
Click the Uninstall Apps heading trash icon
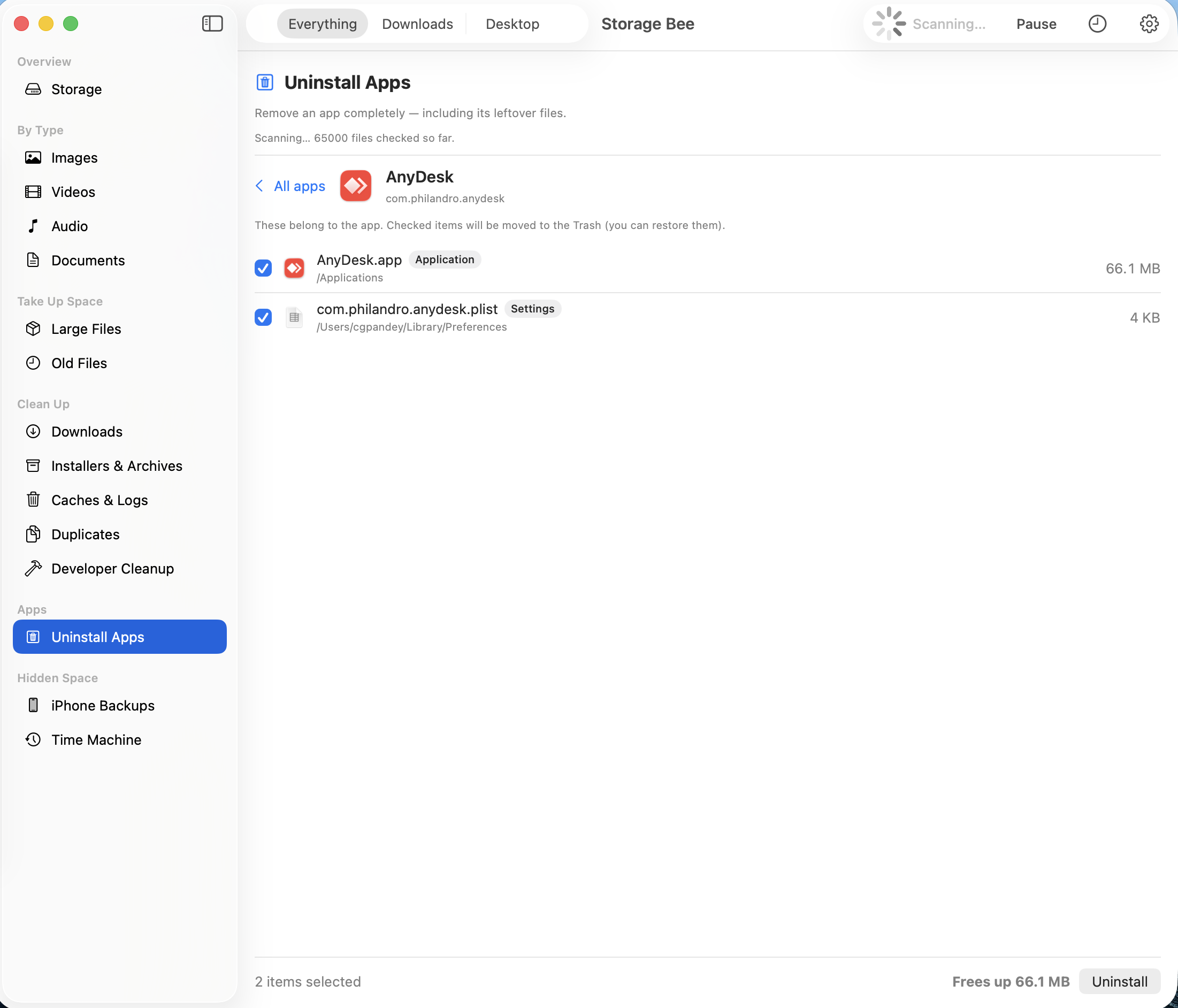click(265, 82)
